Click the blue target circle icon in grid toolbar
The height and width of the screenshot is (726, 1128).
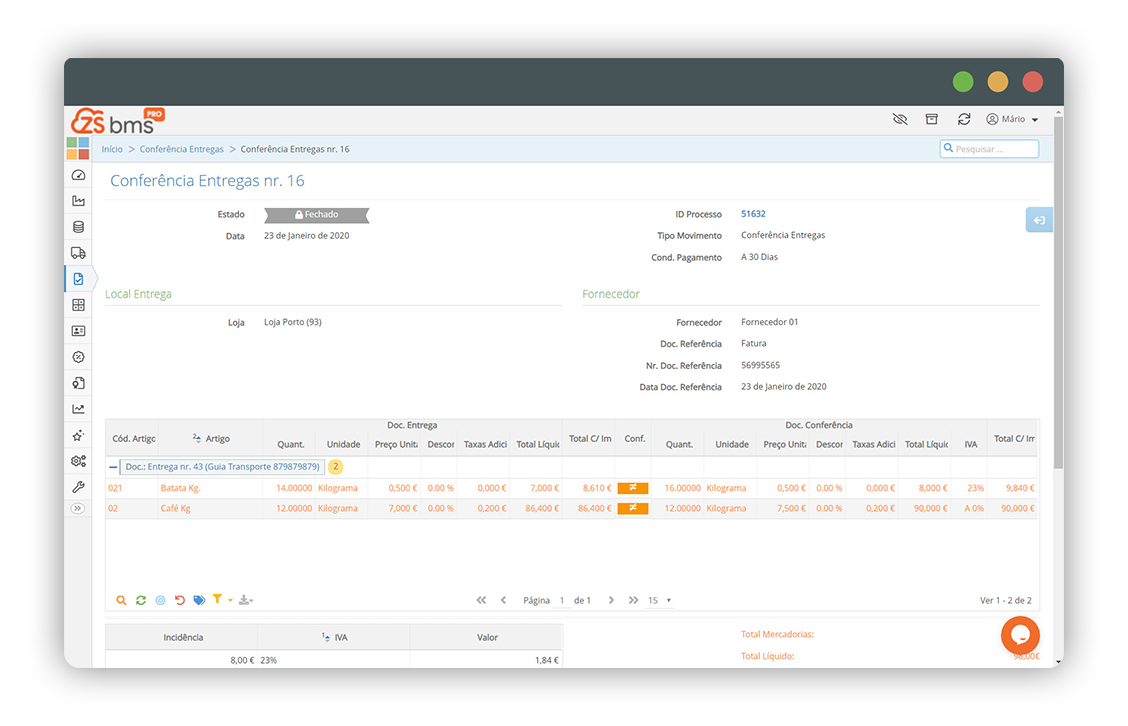160,600
